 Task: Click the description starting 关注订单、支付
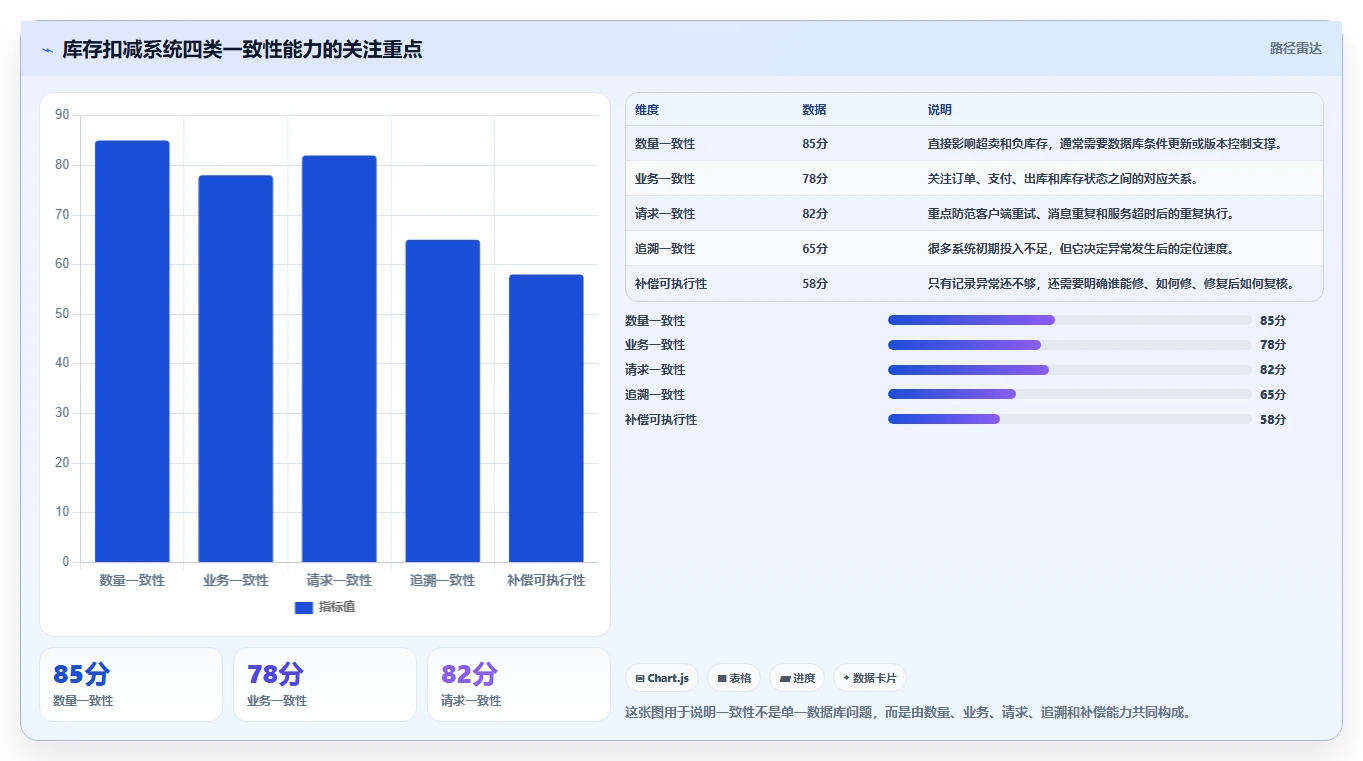(x=1063, y=179)
